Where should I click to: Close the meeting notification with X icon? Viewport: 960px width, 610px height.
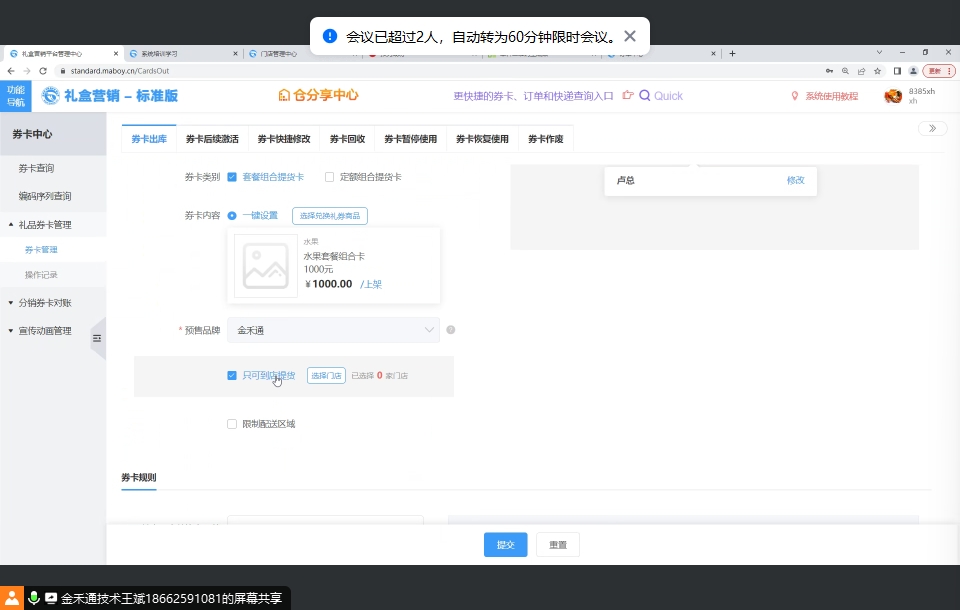[x=629, y=36]
